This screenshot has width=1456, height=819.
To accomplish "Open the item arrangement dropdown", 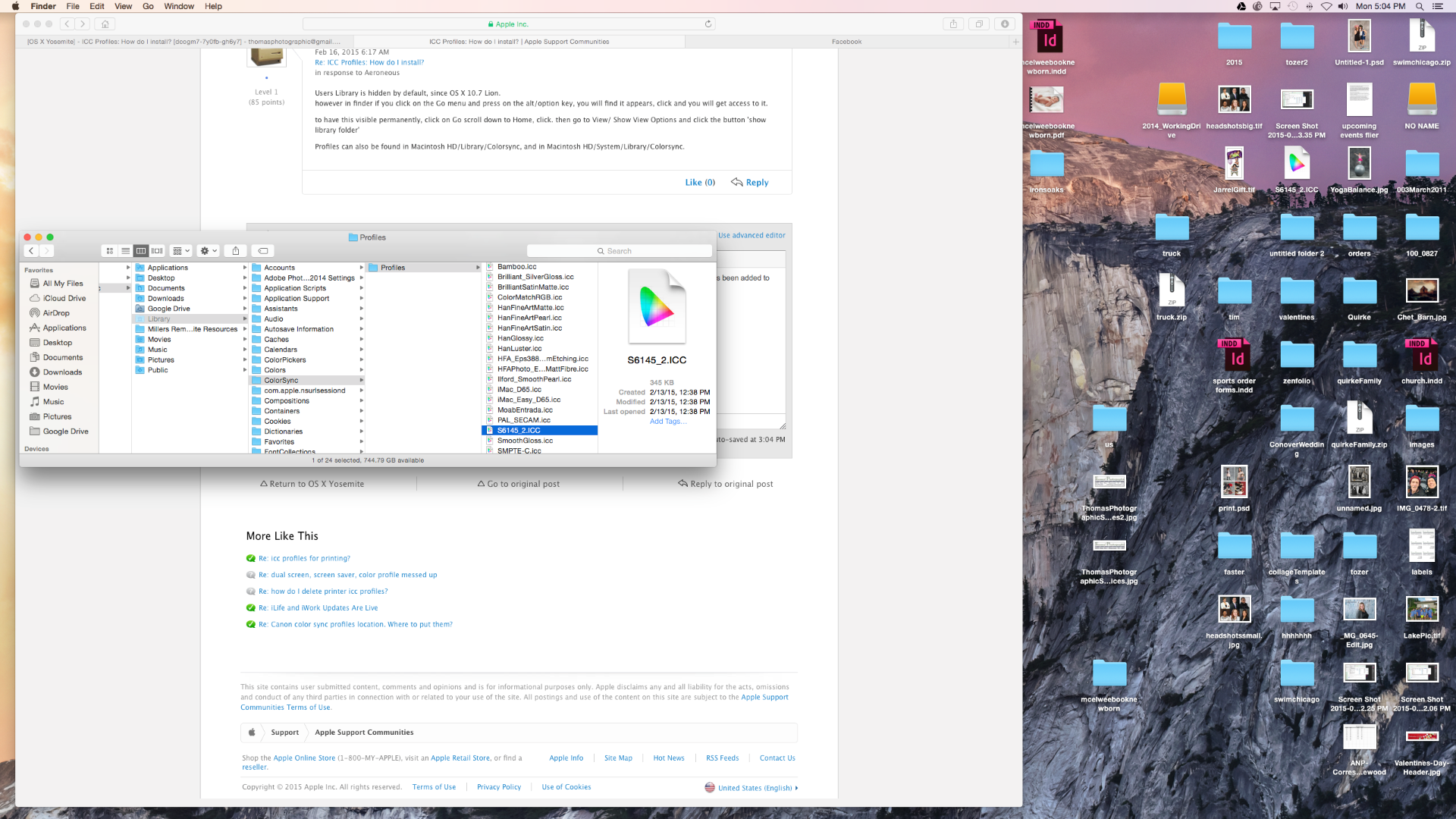I will coord(180,251).
